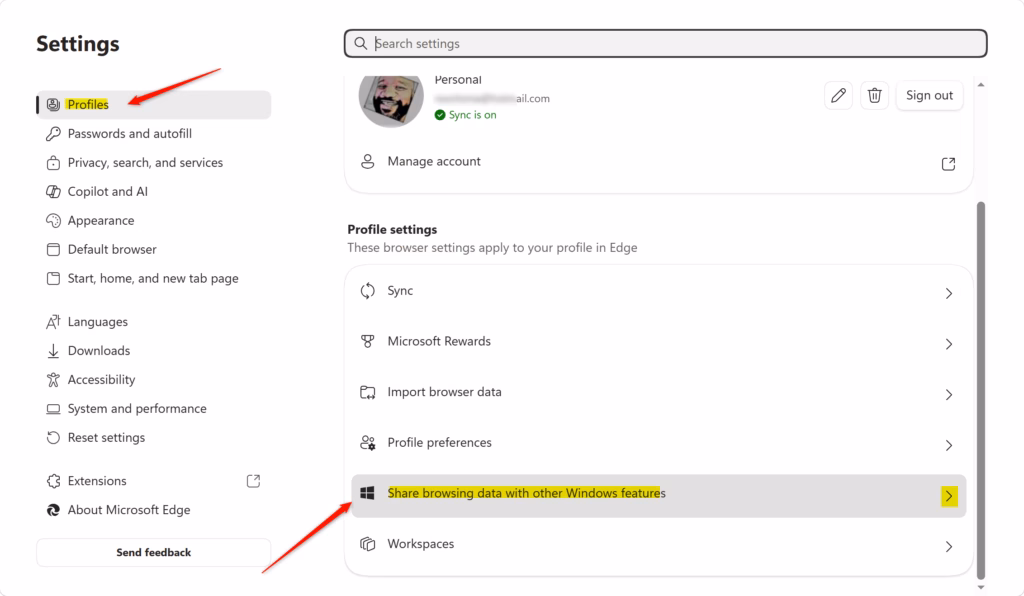Delete the profile using the trash icon
The height and width of the screenshot is (596, 1024).
[874, 95]
